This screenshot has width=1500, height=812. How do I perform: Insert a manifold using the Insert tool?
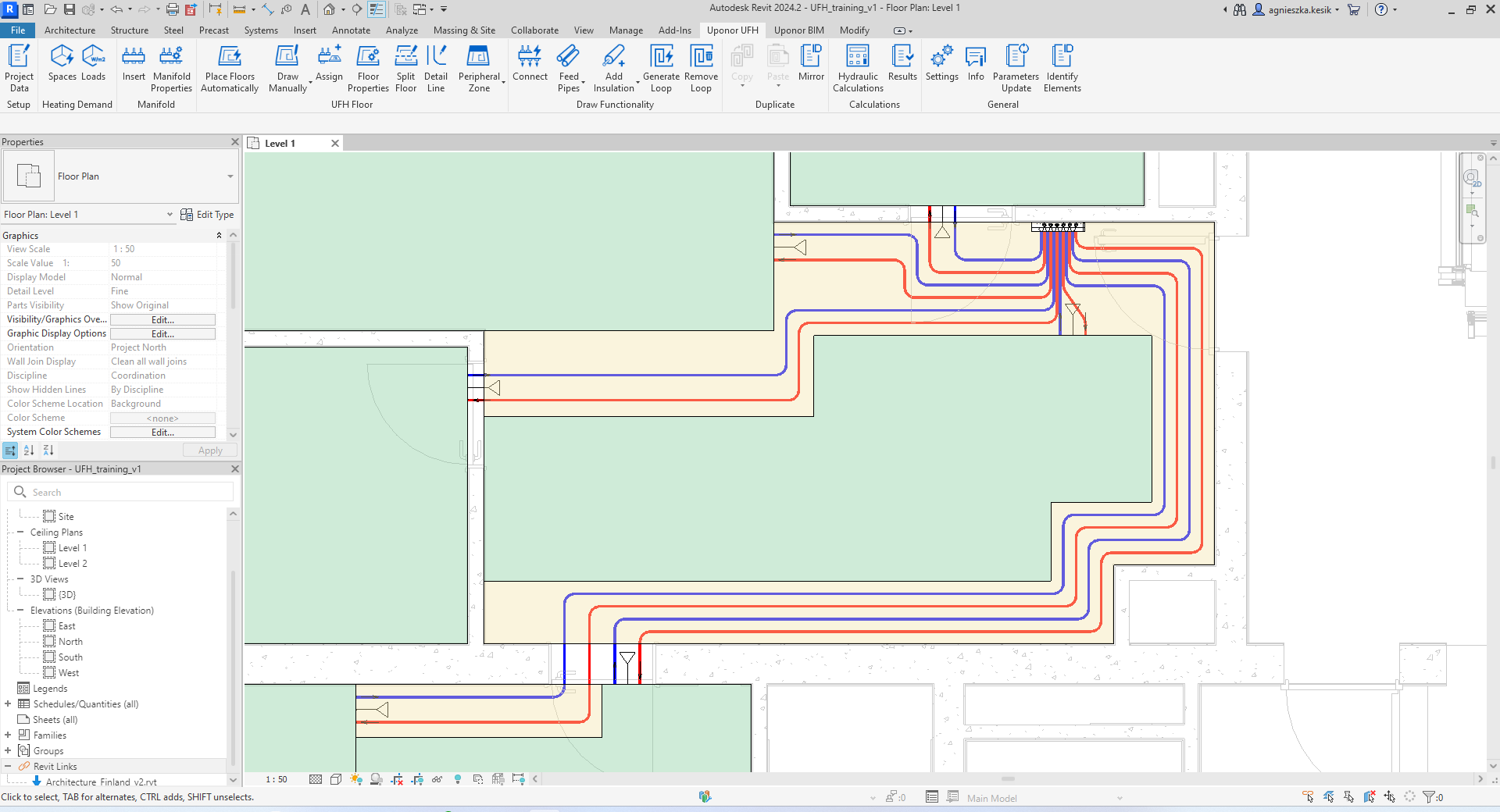pos(134,62)
